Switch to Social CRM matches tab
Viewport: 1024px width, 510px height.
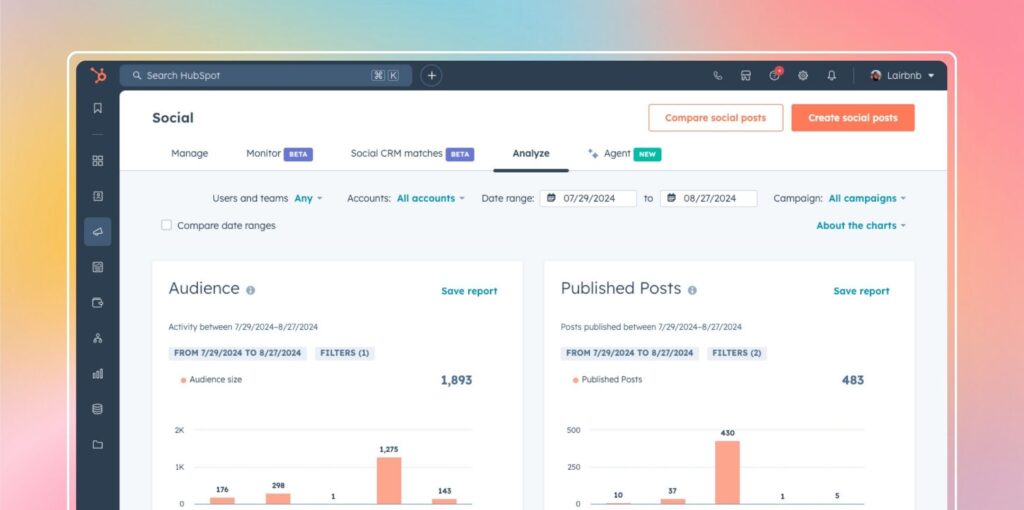pos(412,154)
